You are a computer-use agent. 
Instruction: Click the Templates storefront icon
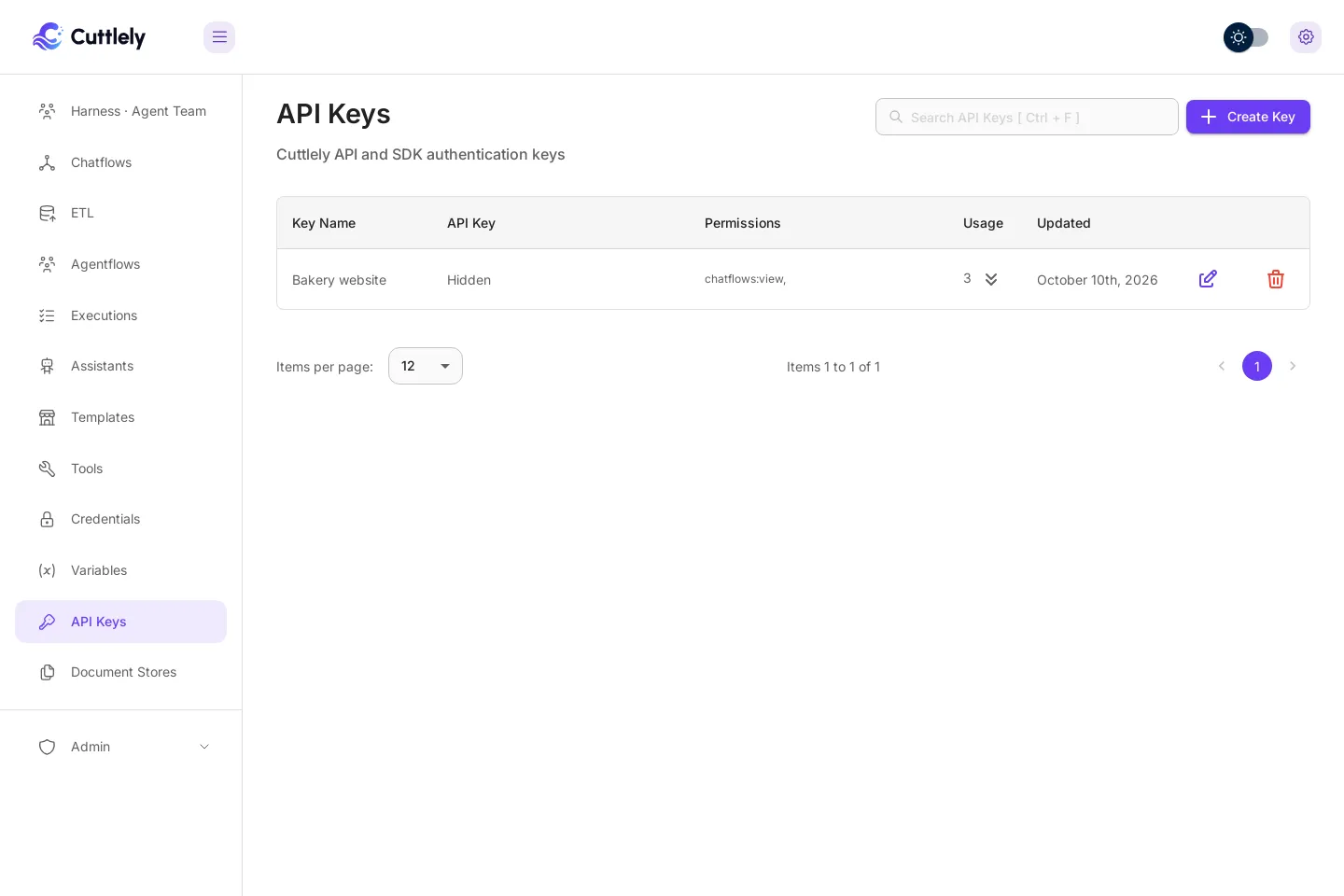tap(47, 417)
